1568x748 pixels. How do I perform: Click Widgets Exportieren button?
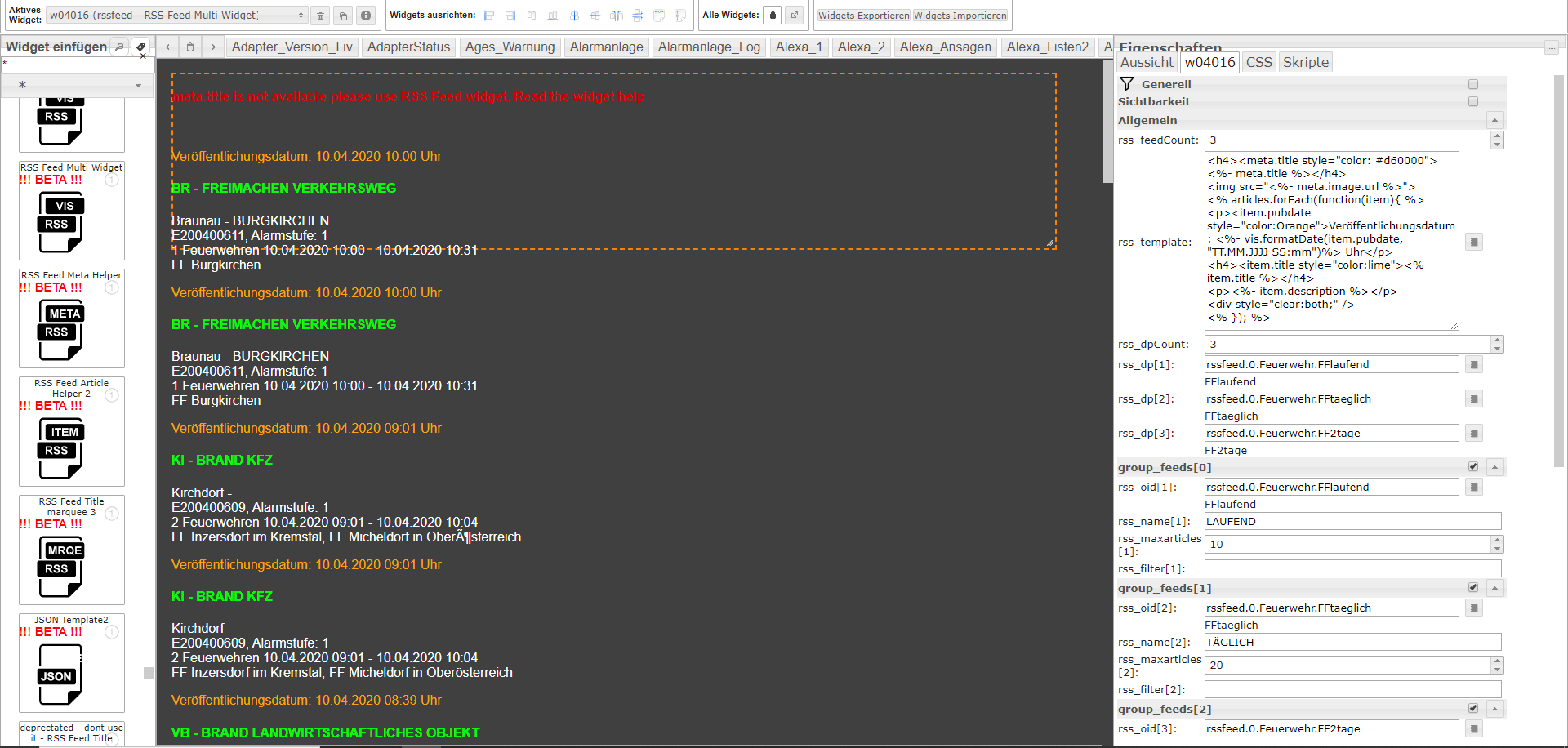click(x=863, y=16)
